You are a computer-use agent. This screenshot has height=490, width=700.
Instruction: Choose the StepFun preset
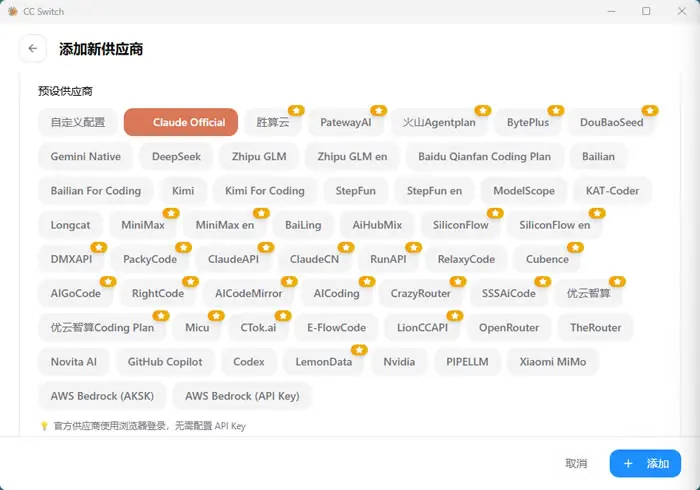coord(356,191)
